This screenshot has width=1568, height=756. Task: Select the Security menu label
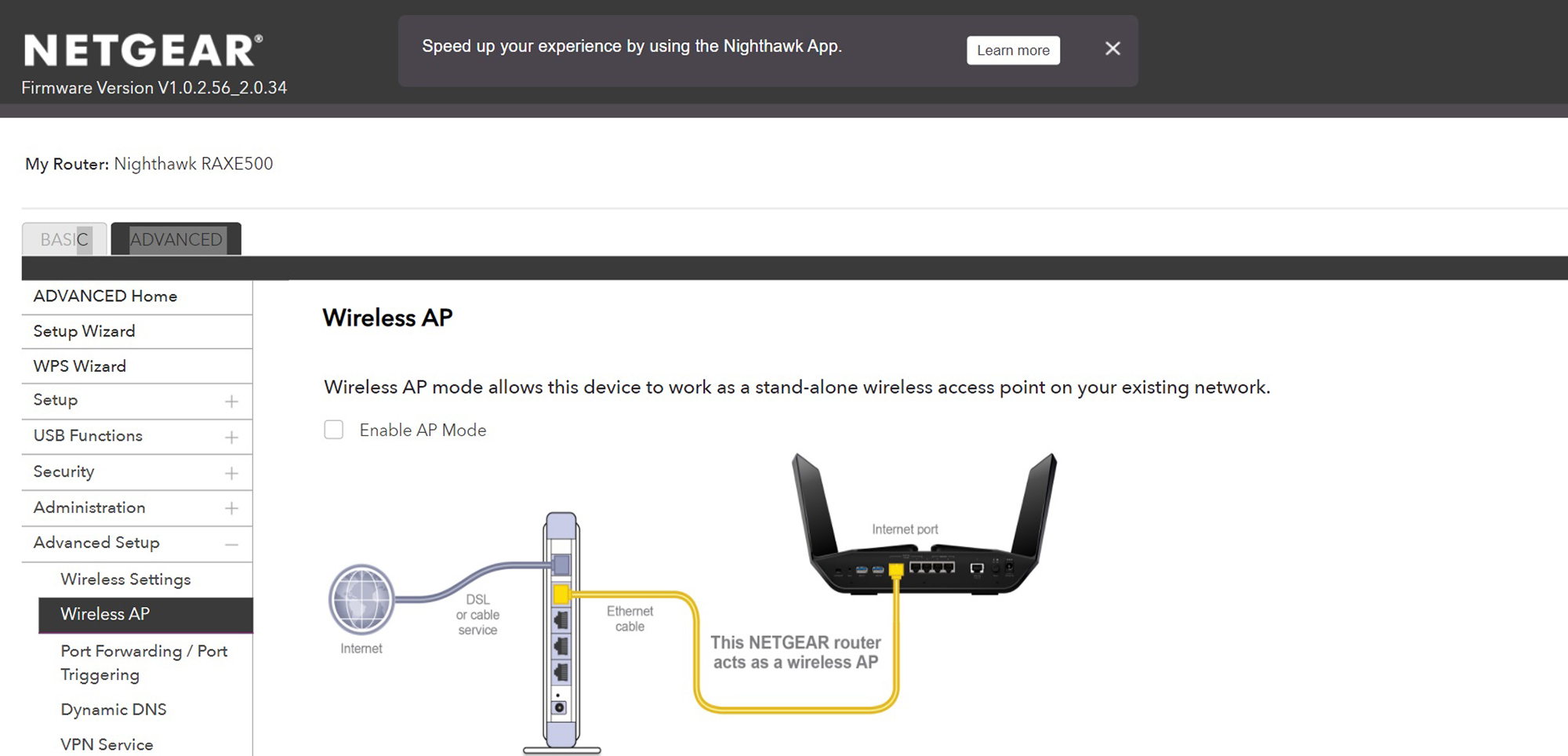tap(64, 471)
